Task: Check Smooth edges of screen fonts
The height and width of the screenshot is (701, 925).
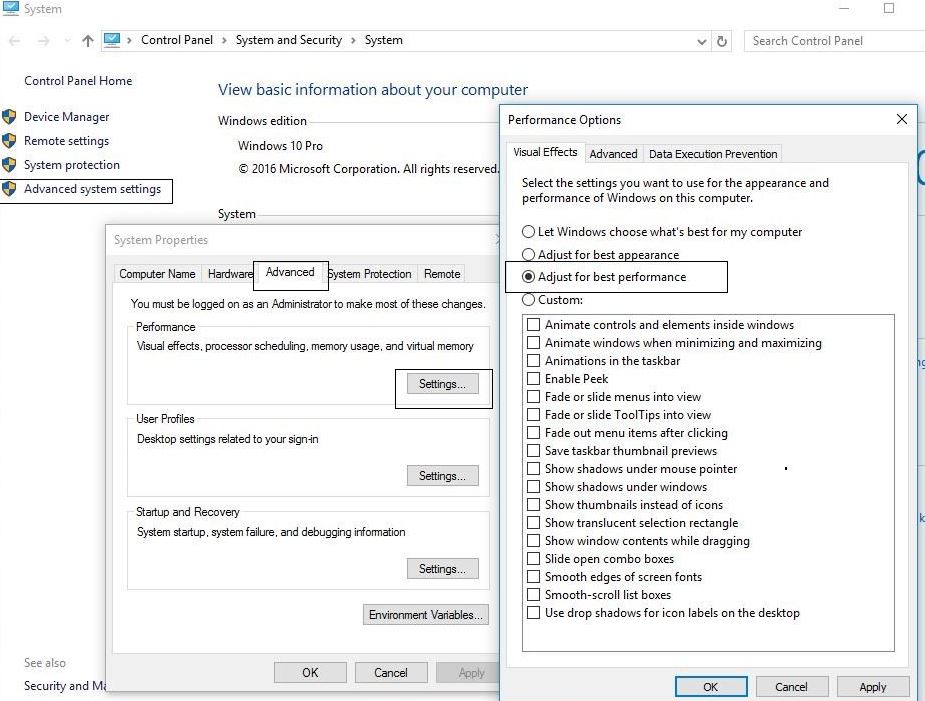Action: 534,577
